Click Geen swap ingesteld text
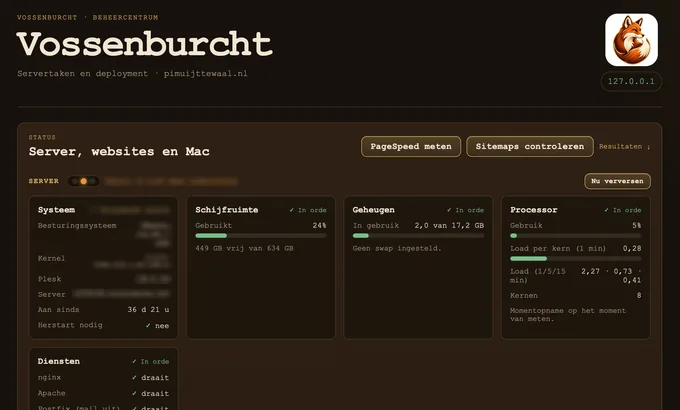Viewport: 680px width, 410px height. [x=397, y=248]
